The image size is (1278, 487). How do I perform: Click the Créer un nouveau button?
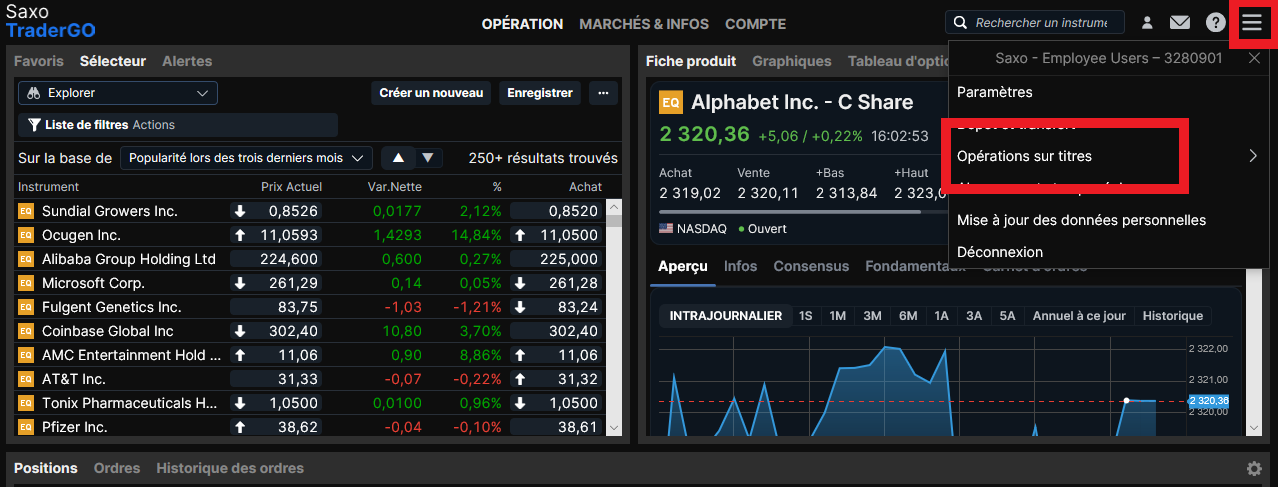point(431,93)
